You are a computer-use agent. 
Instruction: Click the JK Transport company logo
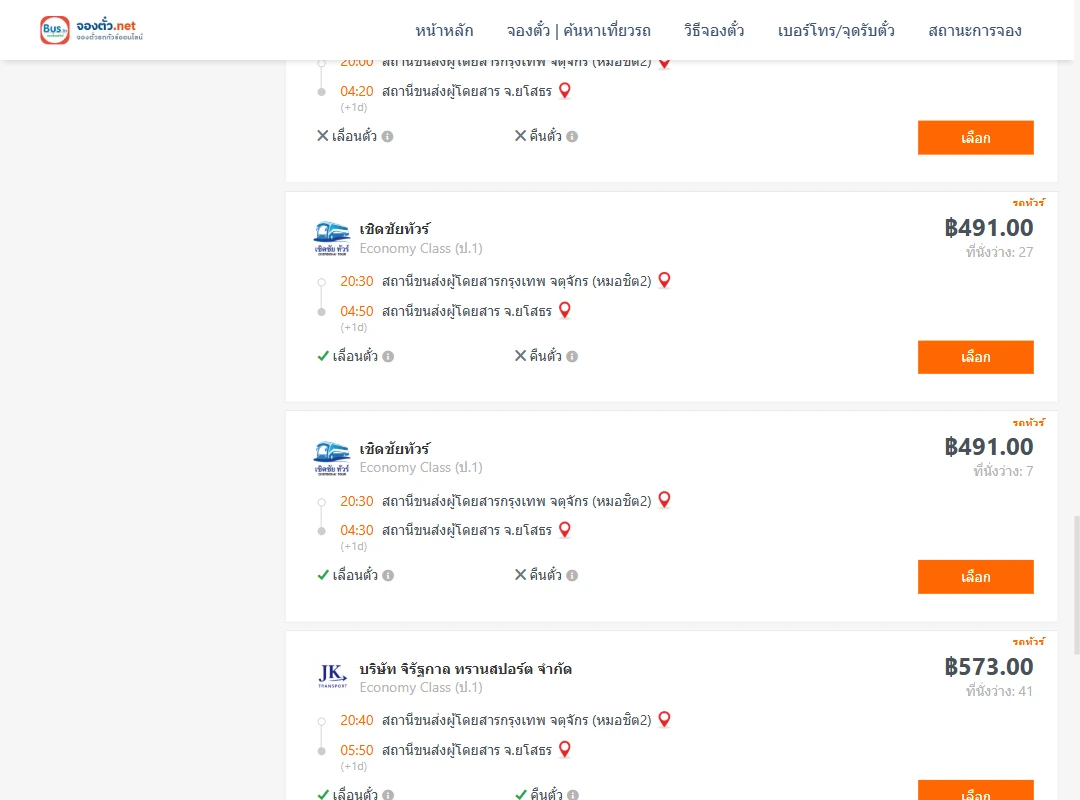tap(332, 675)
